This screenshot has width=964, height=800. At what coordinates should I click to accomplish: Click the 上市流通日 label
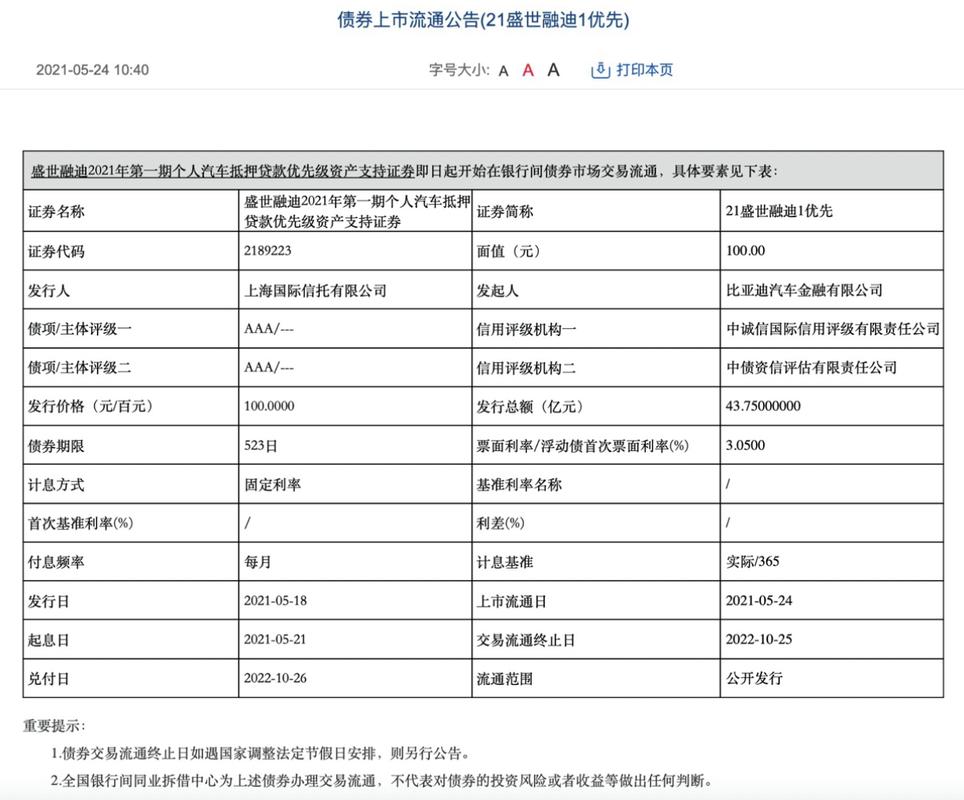click(512, 601)
